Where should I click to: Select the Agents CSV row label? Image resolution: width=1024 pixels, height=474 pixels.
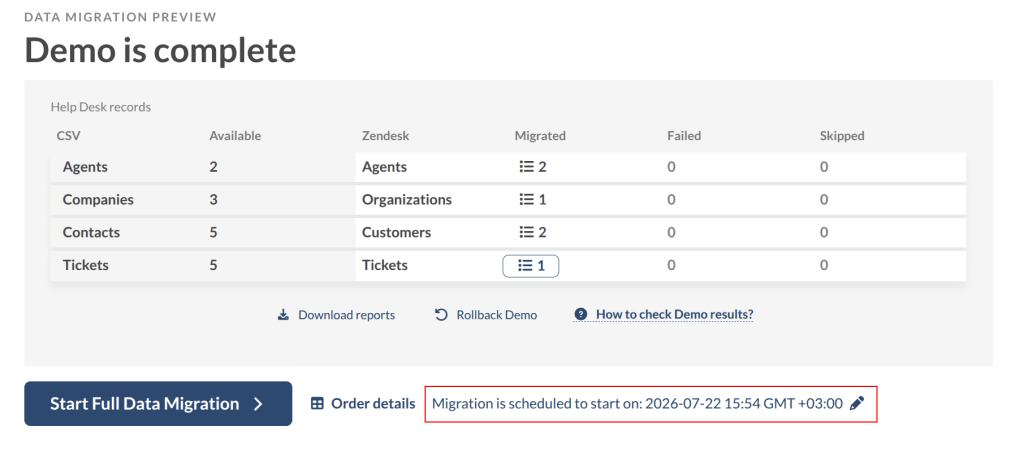[x=85, y=166]
